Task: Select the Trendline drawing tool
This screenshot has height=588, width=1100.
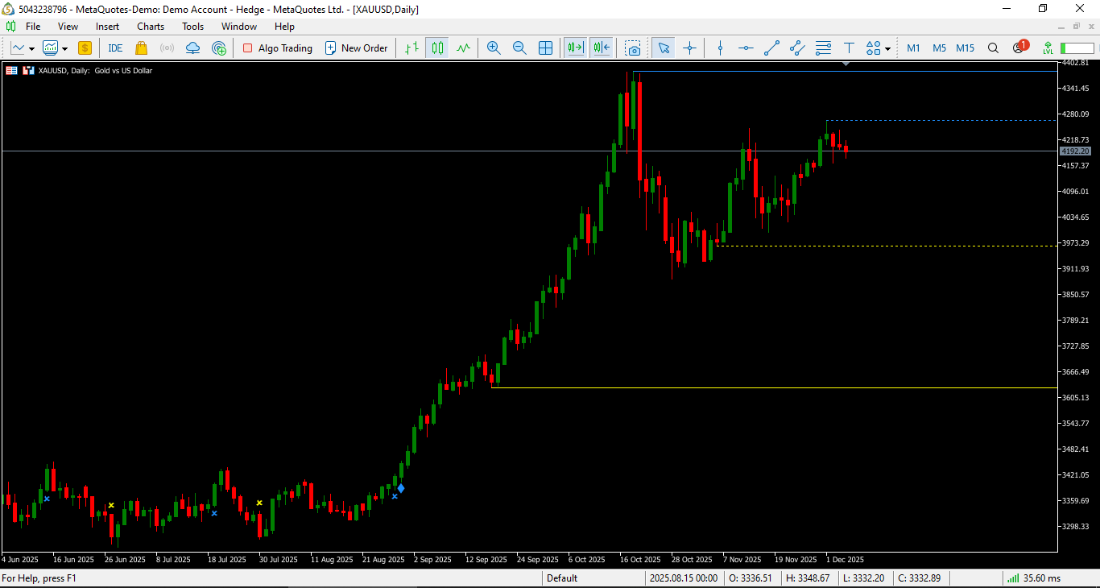Action: point(771,47)
